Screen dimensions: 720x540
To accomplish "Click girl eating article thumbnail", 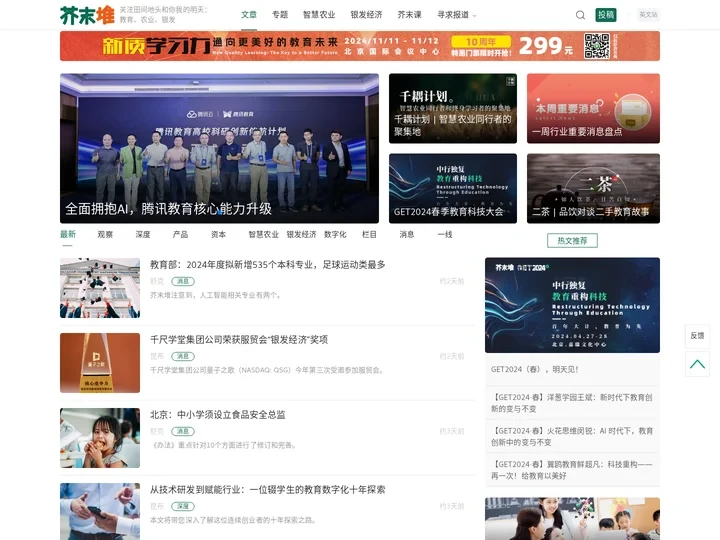I will click(100, 438).
